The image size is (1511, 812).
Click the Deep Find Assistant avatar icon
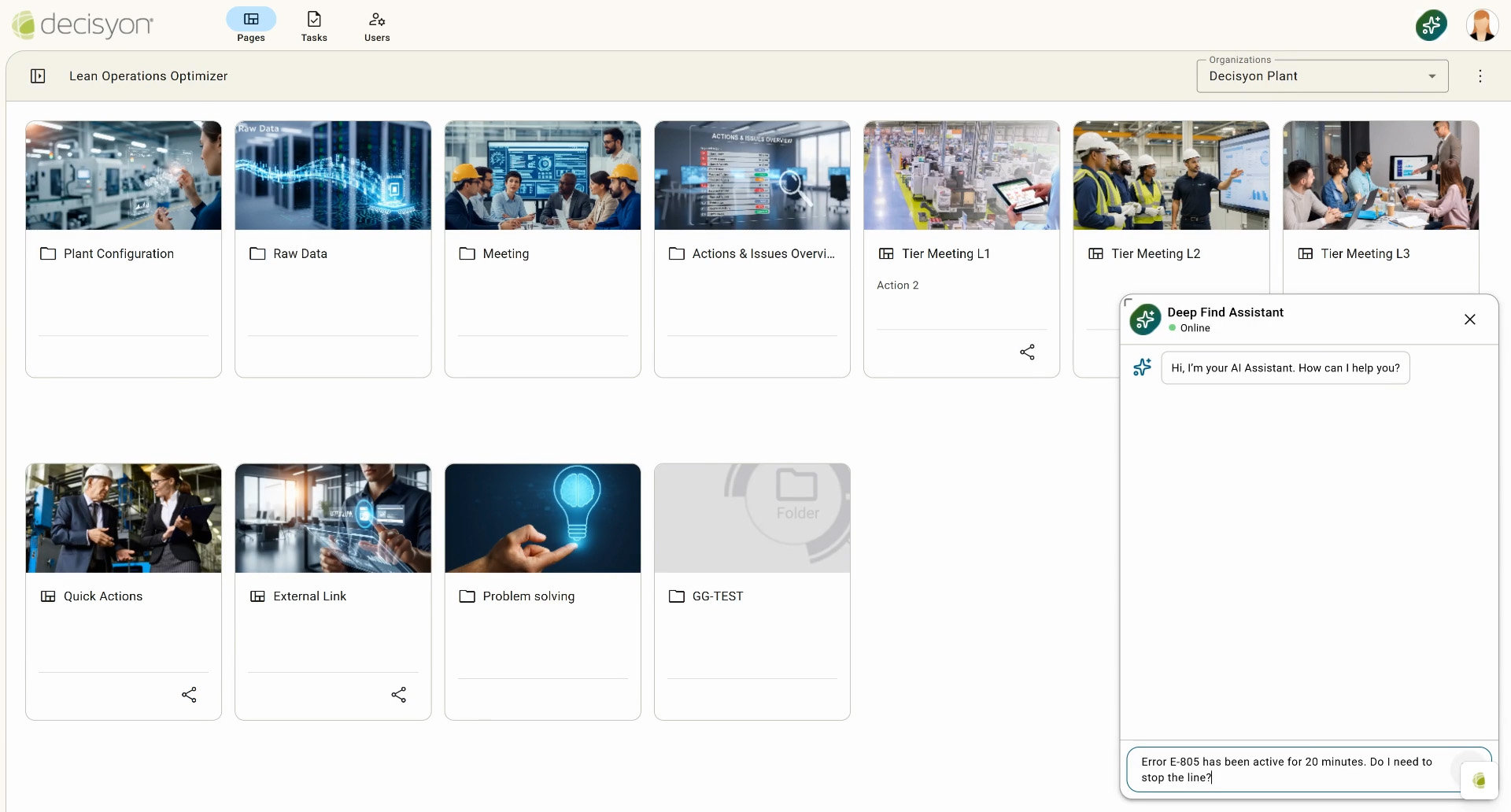pos(1146,319)
